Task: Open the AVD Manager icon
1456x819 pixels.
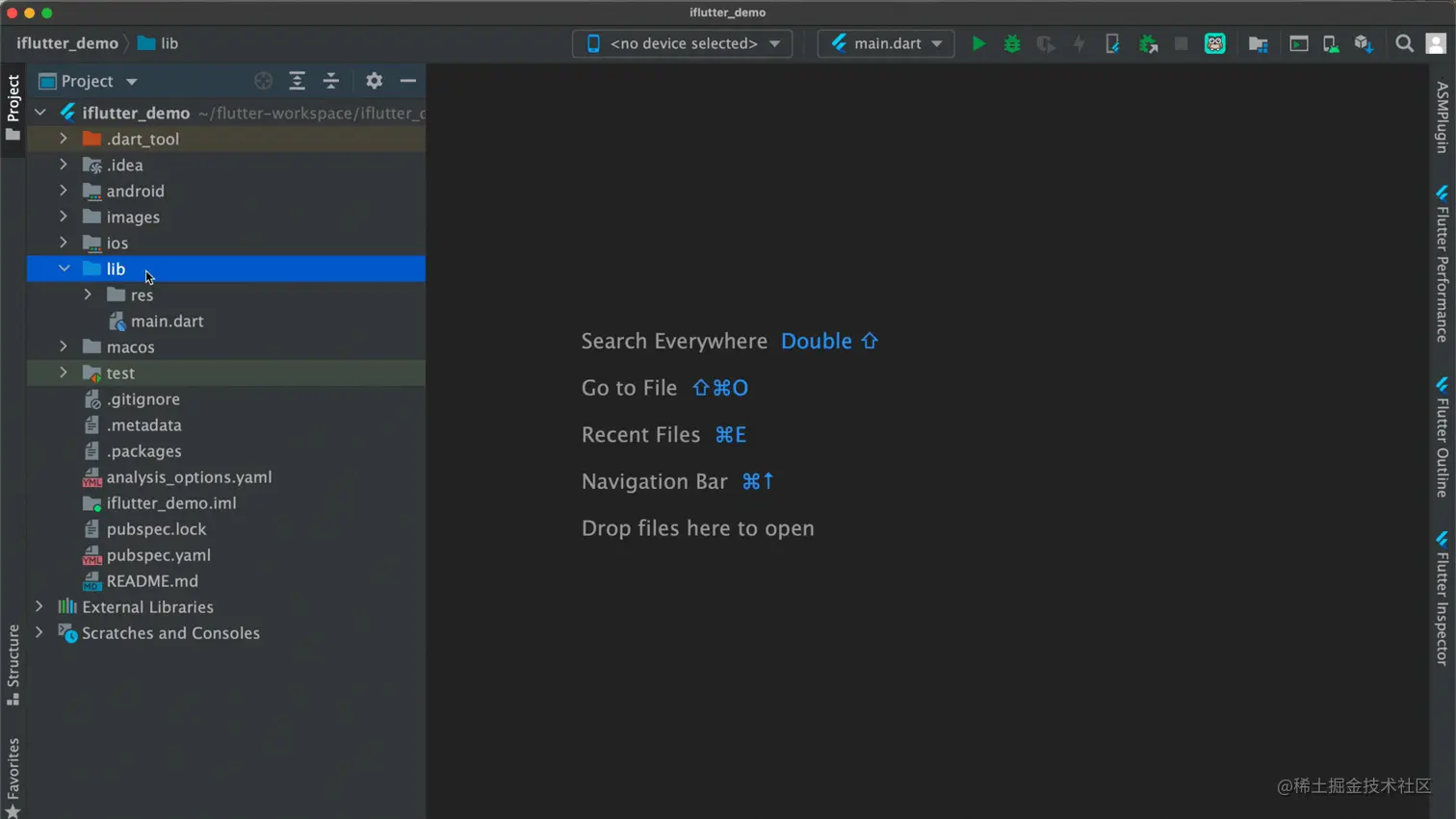Action: (1331, 43)
